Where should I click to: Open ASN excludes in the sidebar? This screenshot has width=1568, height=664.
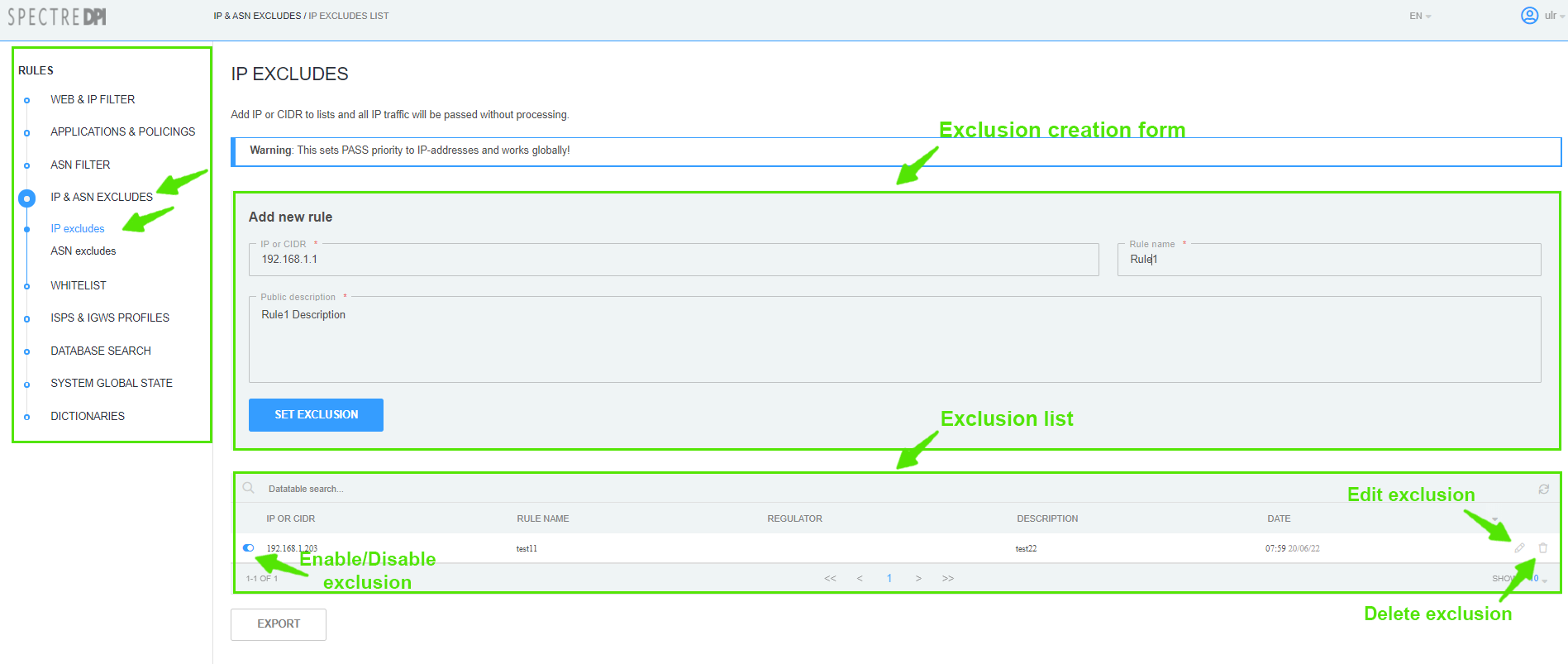(x=83, y=251)
